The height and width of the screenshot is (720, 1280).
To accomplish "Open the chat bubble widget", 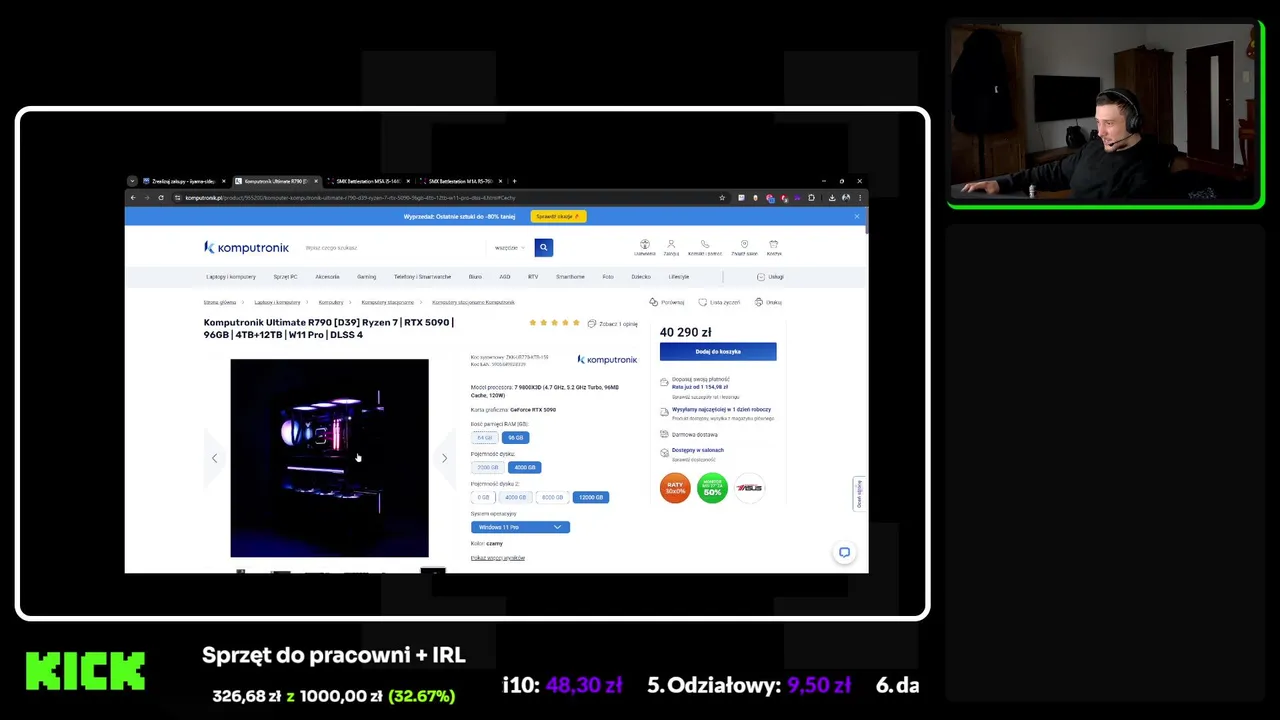I will point(845,552).
